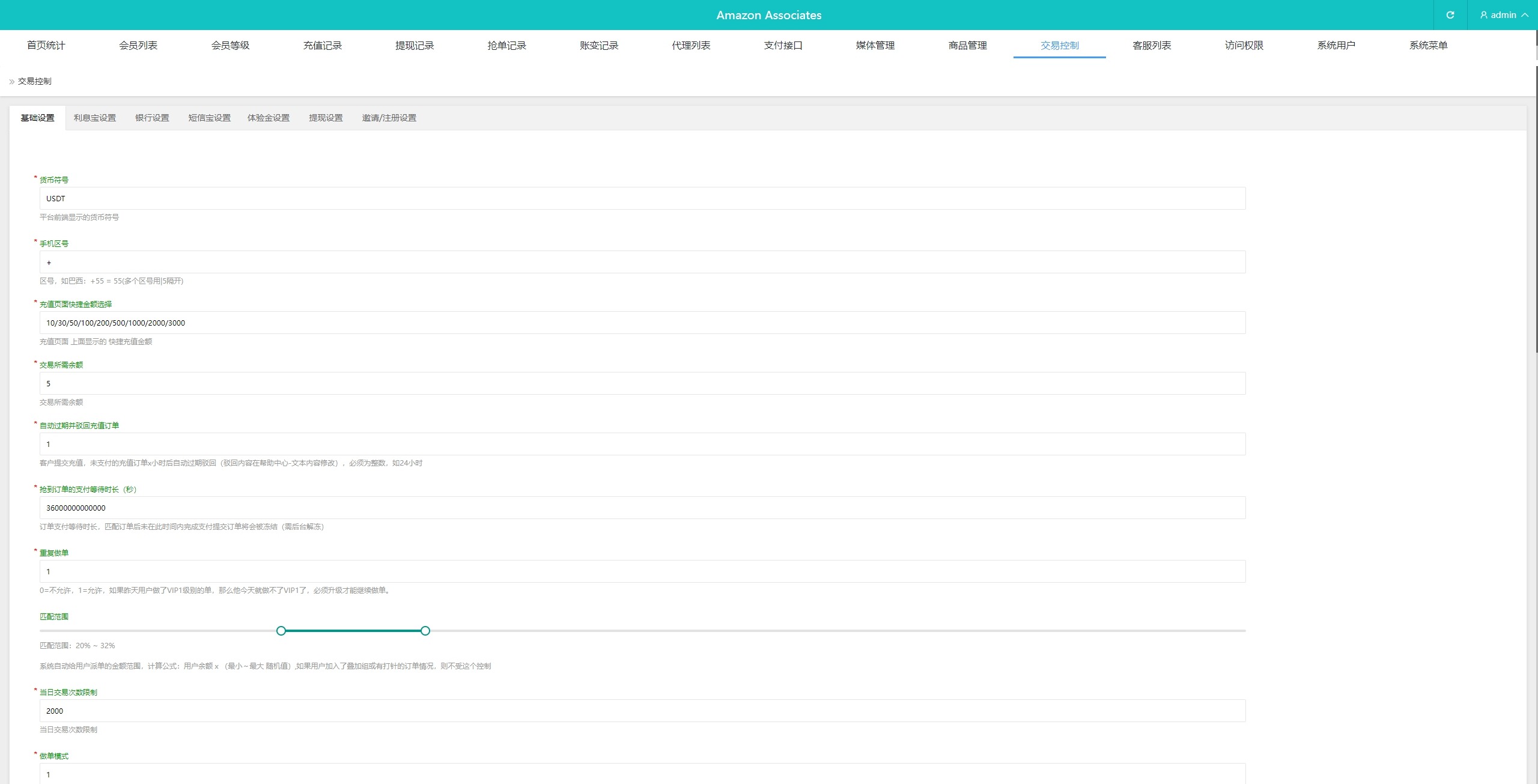Open the admin user dropdown

[x=1504, y=15]
